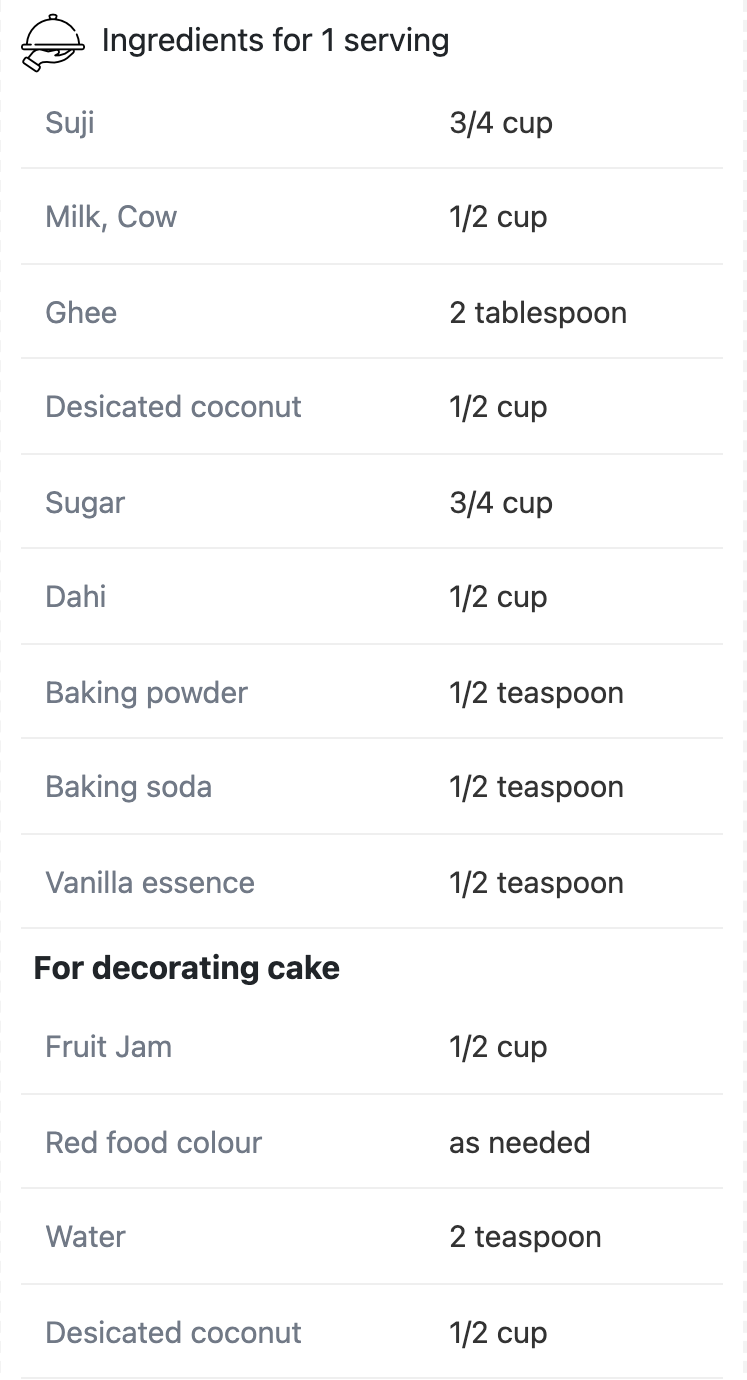Click the Red food colour ingredient
The width and height of the screenshot is (747, 1380).
pos(154,1142)
